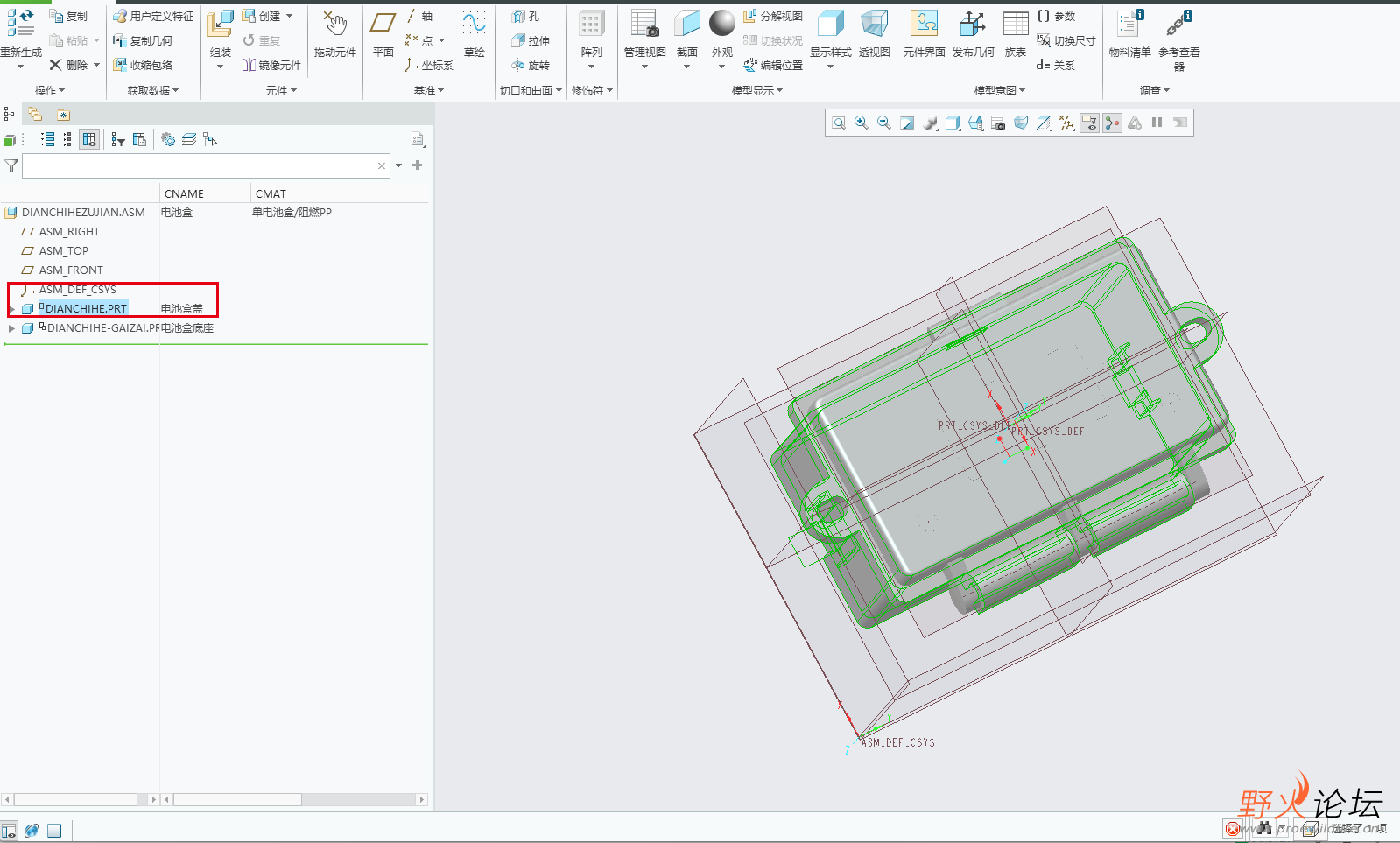Click Exploded View (分解视图)
Screen dimensions: 1400x843
(772, 16)
